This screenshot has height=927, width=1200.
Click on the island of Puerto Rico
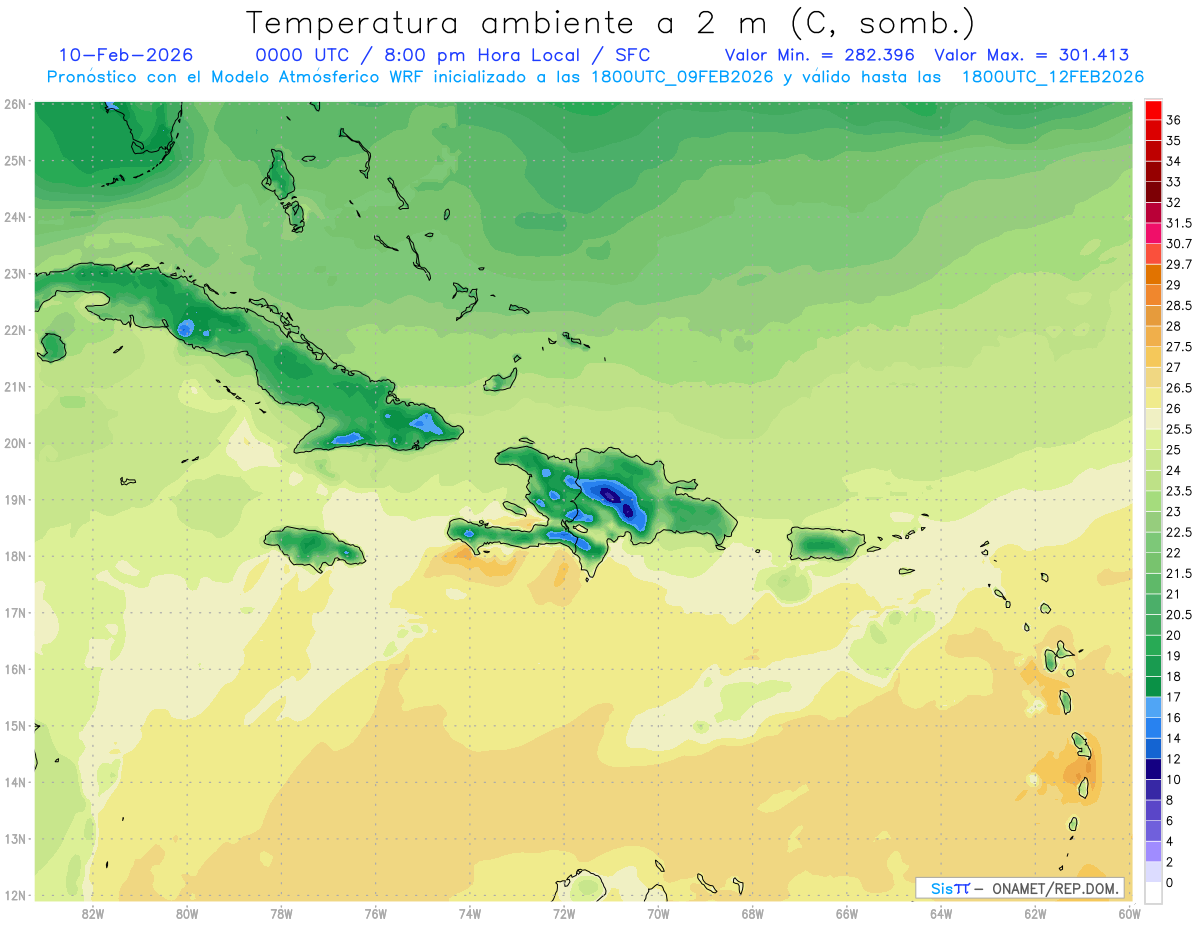825,543
